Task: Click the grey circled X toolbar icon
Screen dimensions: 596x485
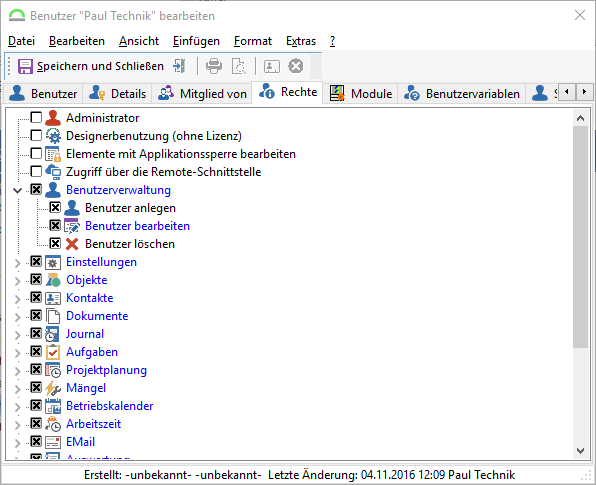Action: (x=295, y=66)
